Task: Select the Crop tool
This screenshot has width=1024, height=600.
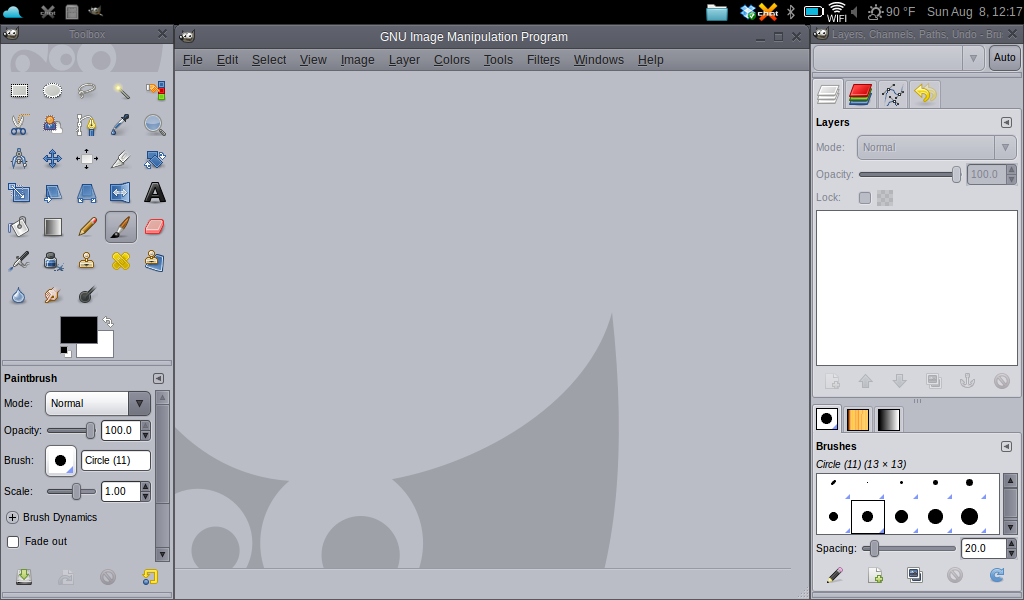Action: (x=121, y=159)
